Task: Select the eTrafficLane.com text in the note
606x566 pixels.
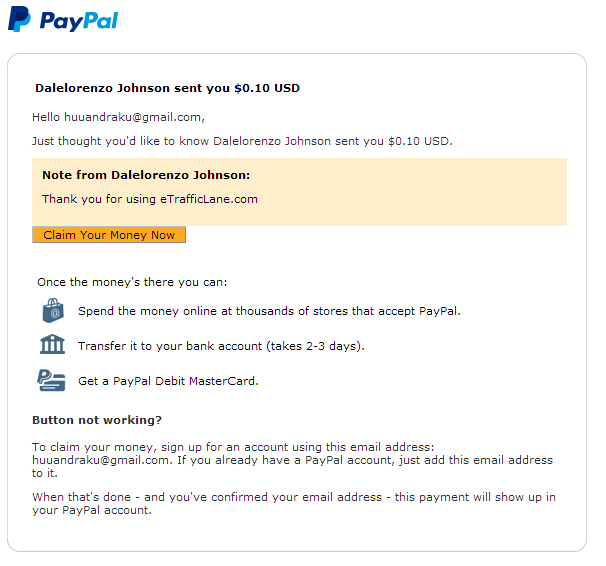Action: (x=209, y=199)
